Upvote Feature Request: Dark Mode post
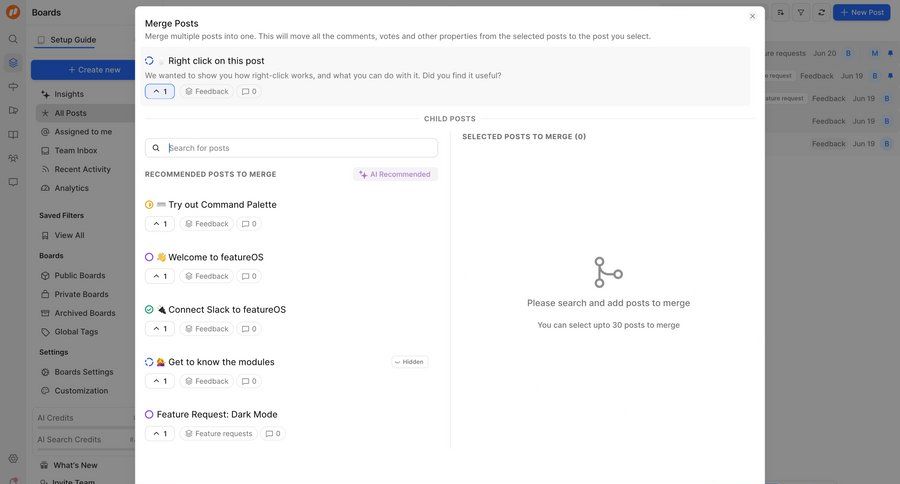 tap(160, 433)
